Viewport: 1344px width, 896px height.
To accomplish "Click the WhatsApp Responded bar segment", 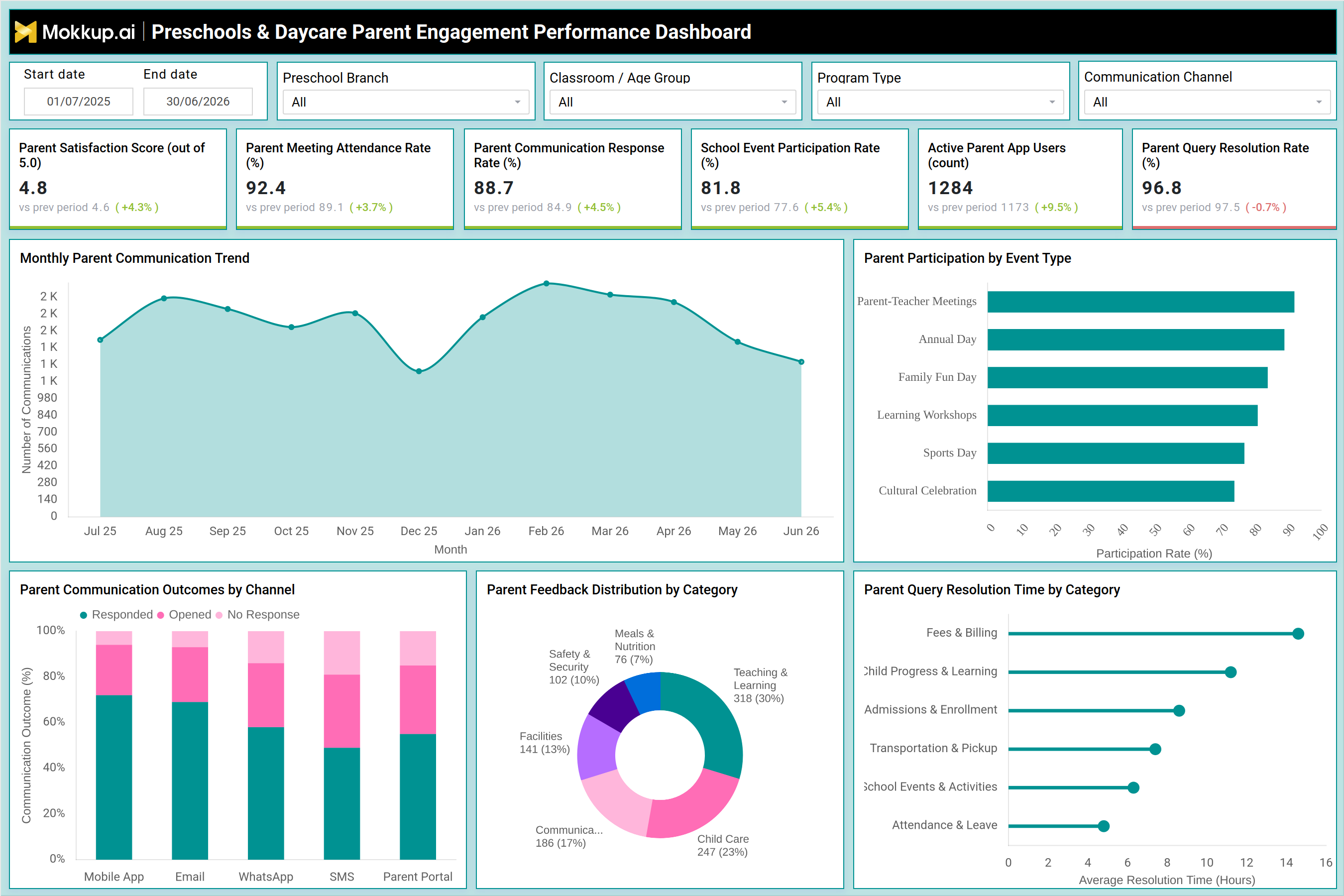I will pyautogui.click(x=266, y=793).
